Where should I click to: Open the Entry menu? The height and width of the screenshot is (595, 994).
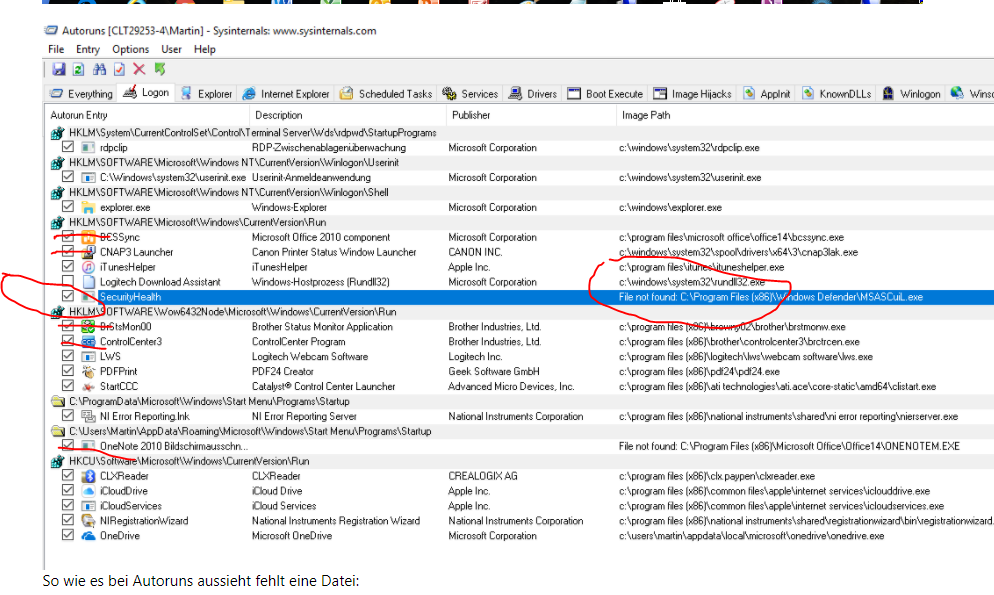point(87,49)
